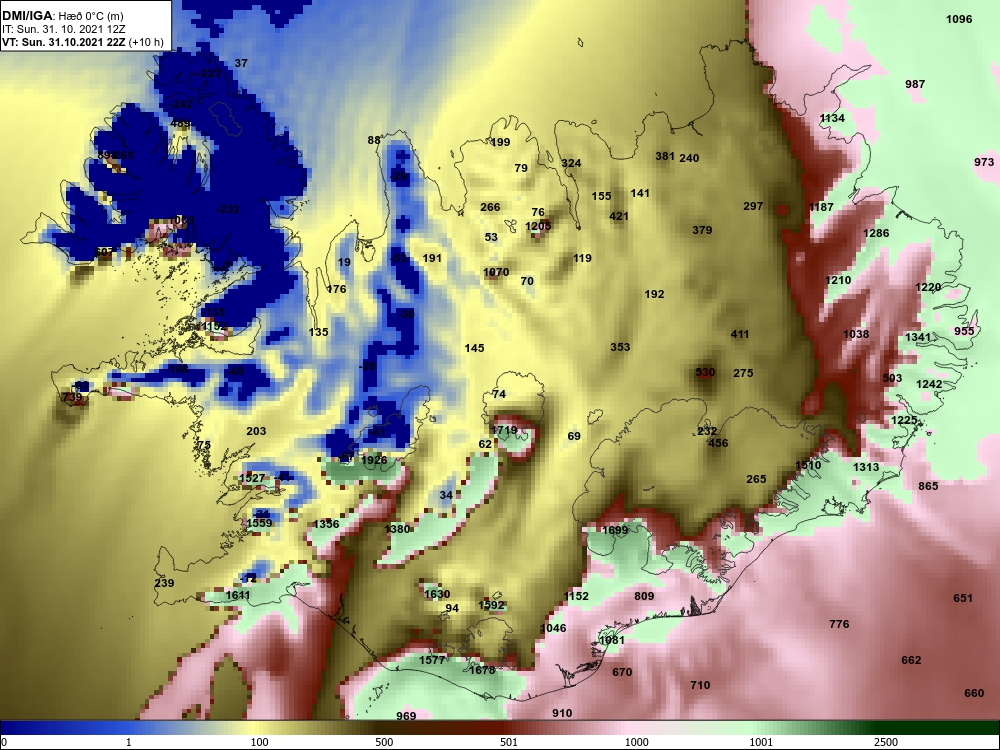
Task: Click the map value '145'
Action: tap(474, 348)
